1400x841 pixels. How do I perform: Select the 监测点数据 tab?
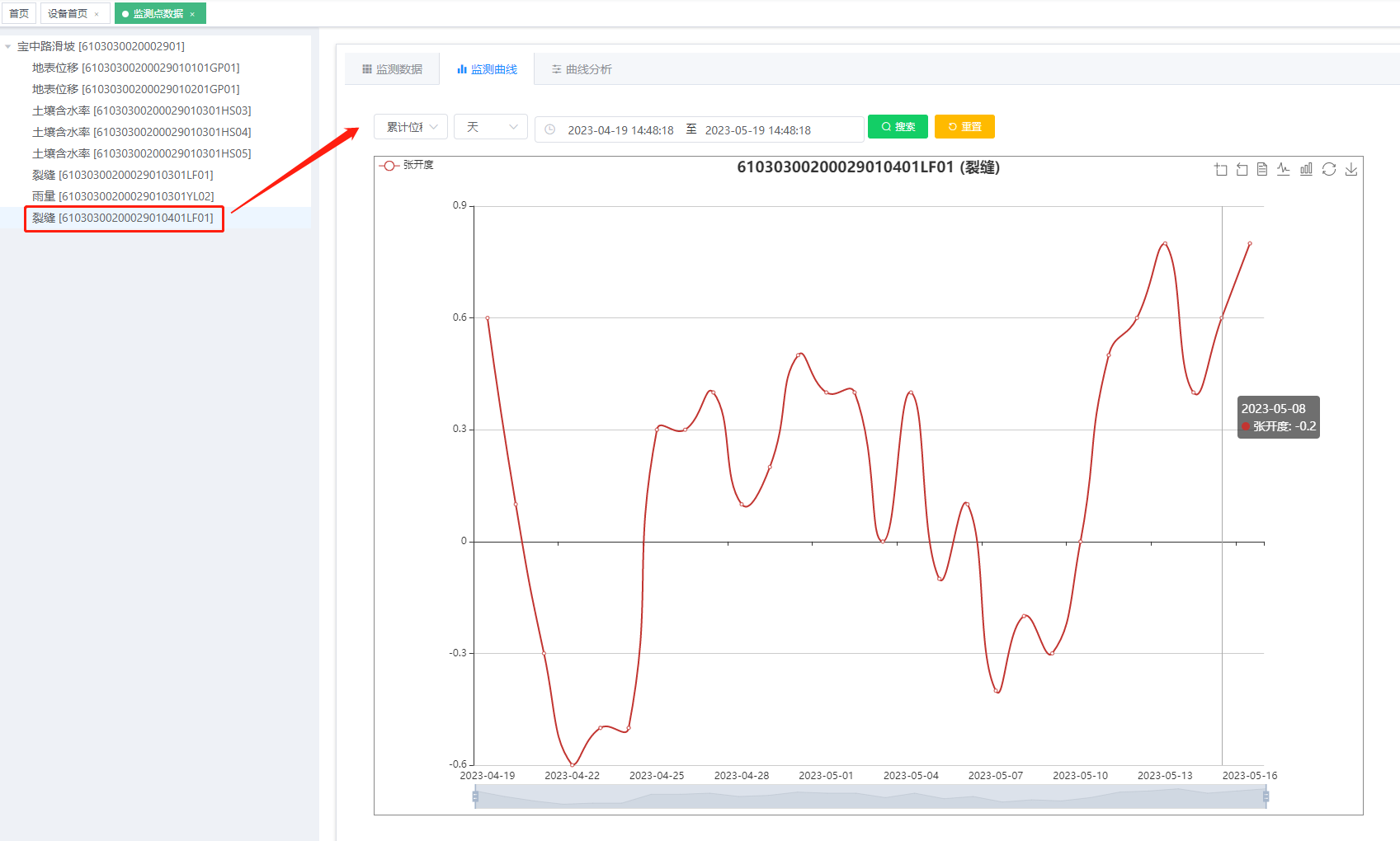pyautogui.click(x=160, y=13)
